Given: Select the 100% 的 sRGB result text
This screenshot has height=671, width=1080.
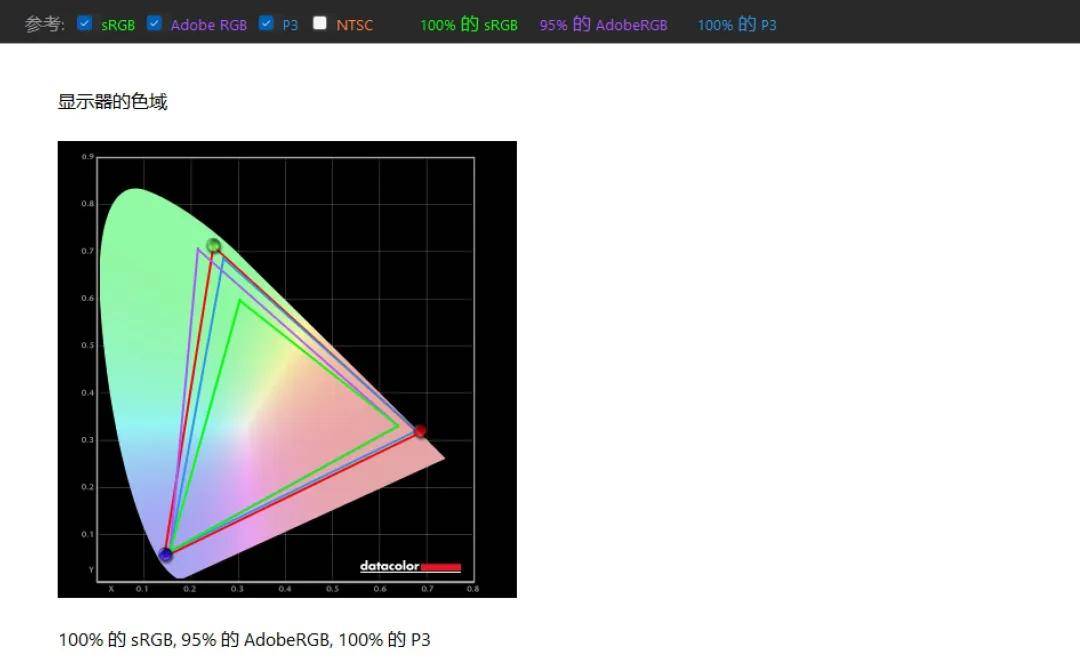Looking at the screenshot, I should coord(469,25).
